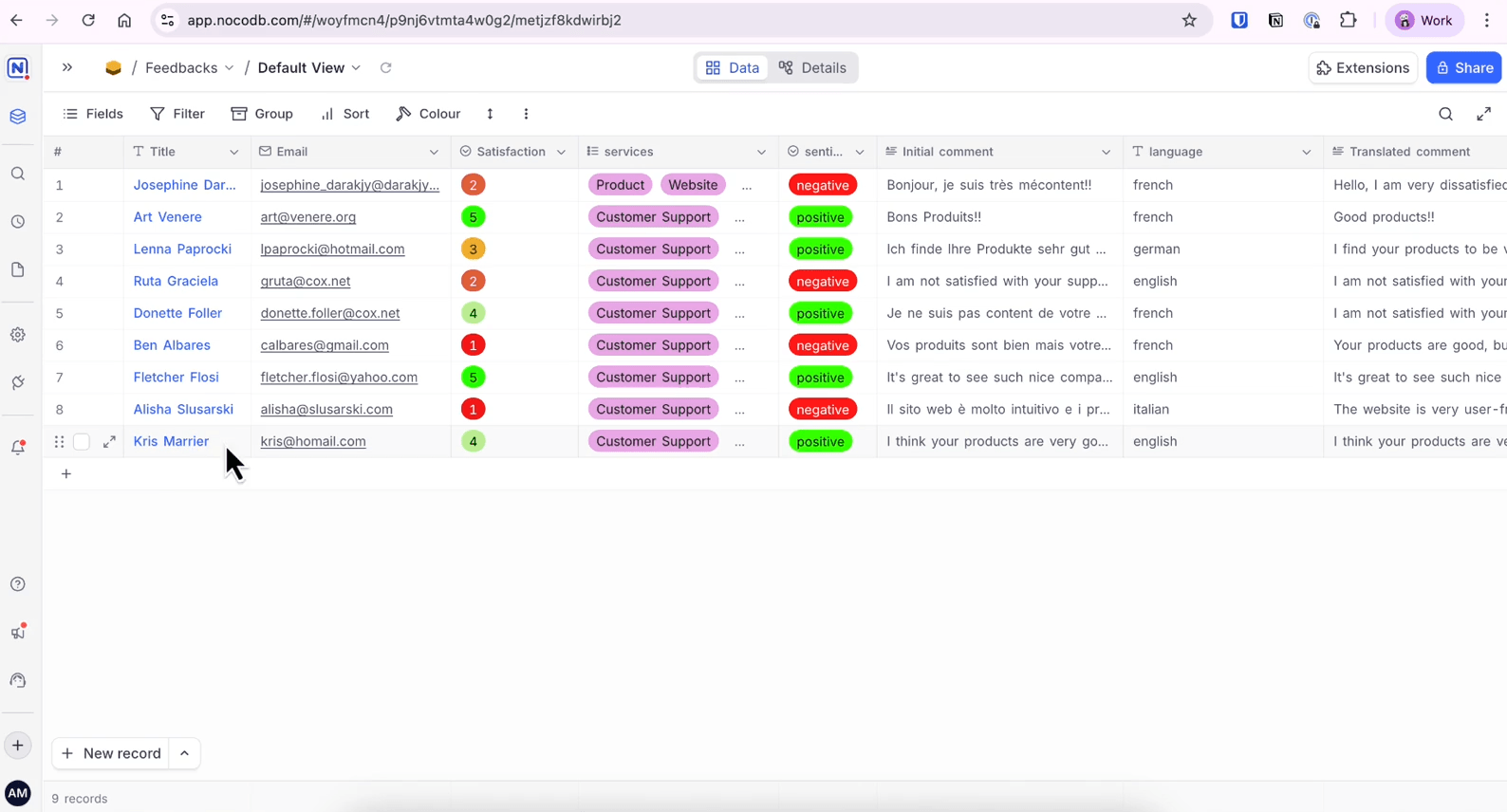Click the search icon in the grid toolbar

[1445, 114]
